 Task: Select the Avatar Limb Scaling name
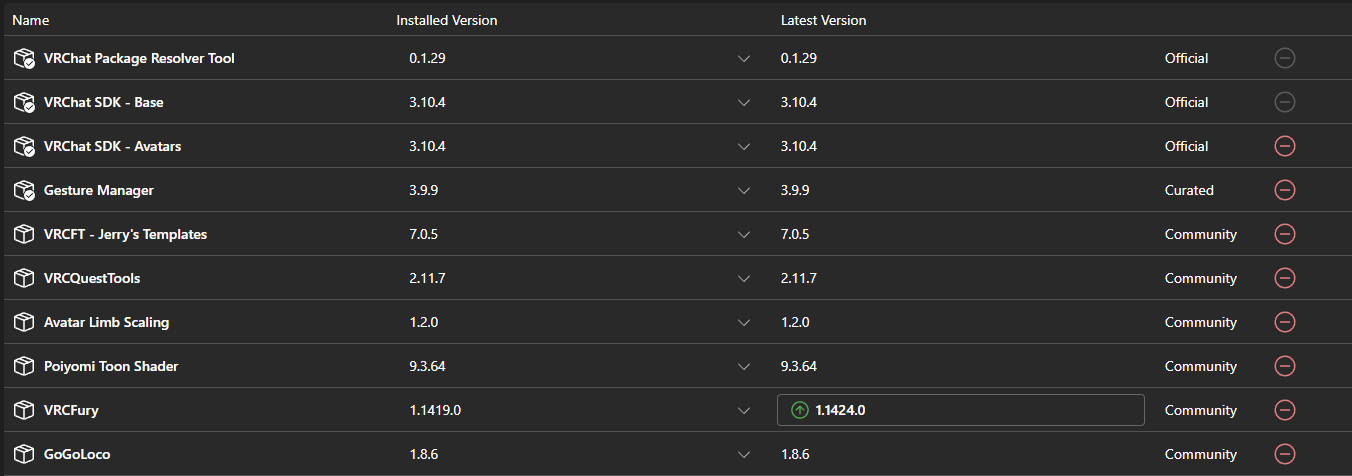click(106, 322)
